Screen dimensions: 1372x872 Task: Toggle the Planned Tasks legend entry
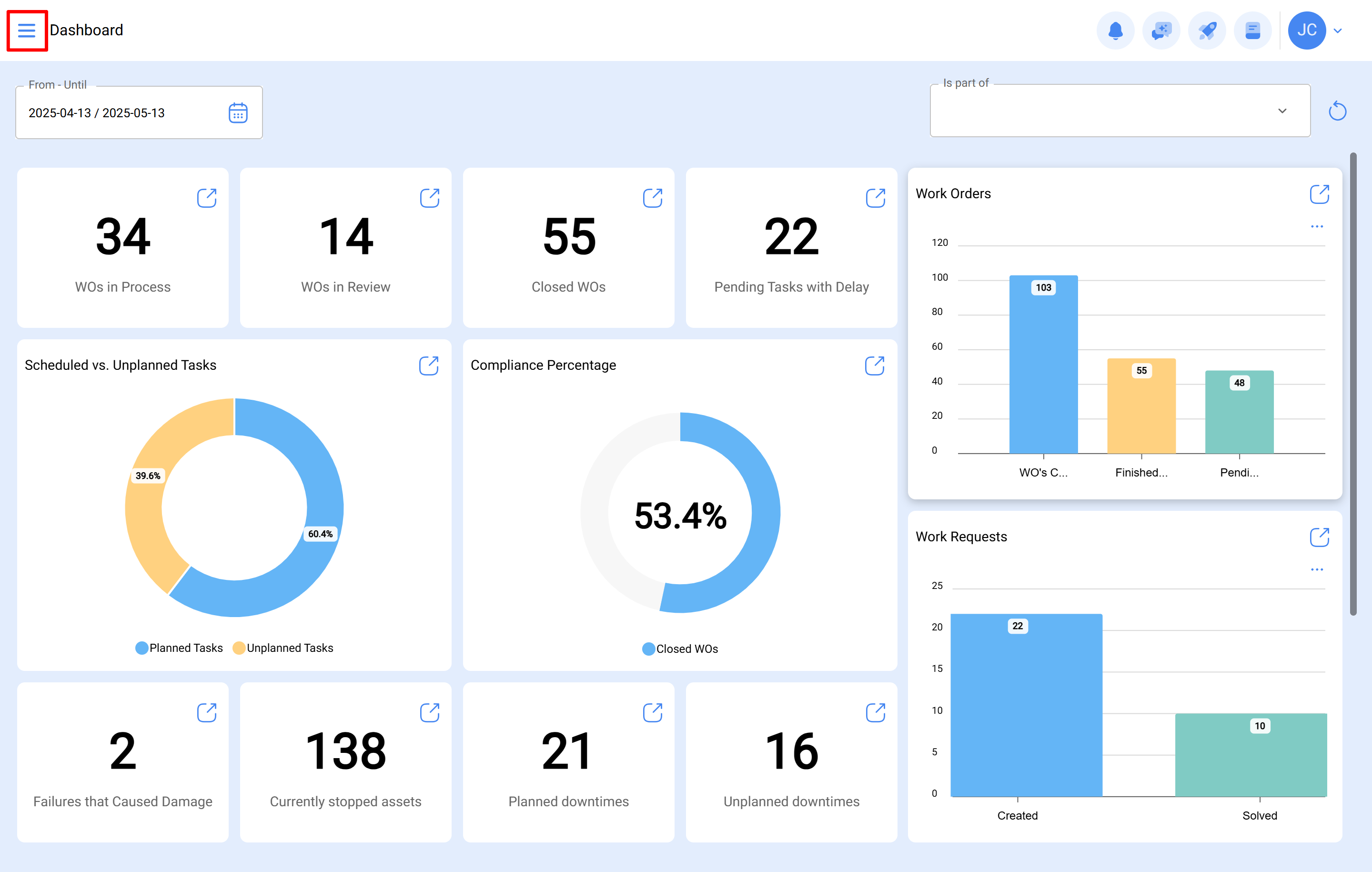coord(179,648)
